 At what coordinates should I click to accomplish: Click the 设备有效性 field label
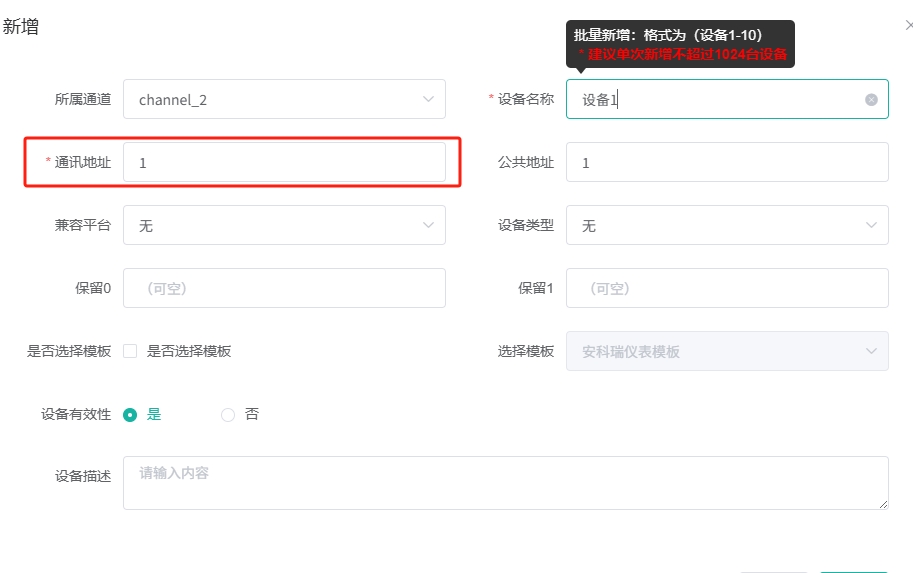(76, 414)
